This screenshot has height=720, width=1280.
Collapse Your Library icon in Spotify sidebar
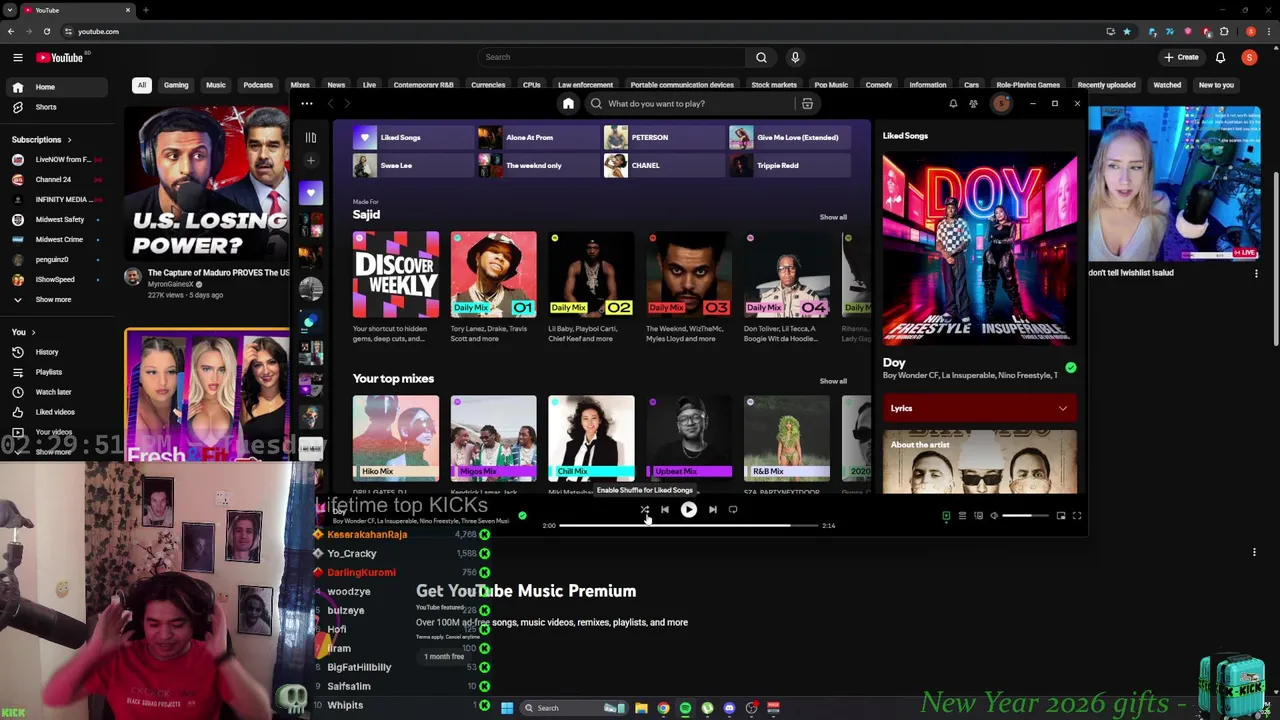tap(310, 137)
